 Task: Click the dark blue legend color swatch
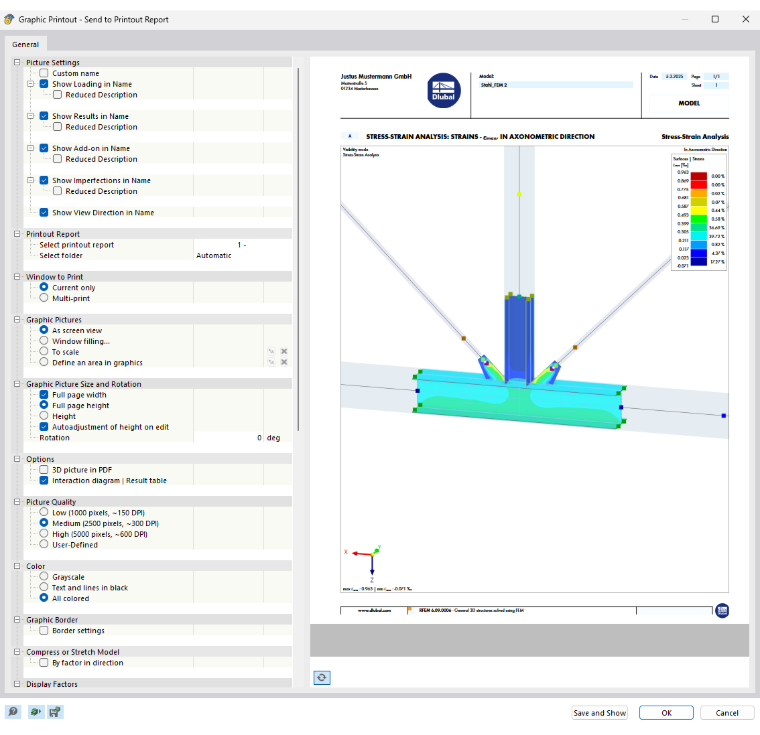698,262
